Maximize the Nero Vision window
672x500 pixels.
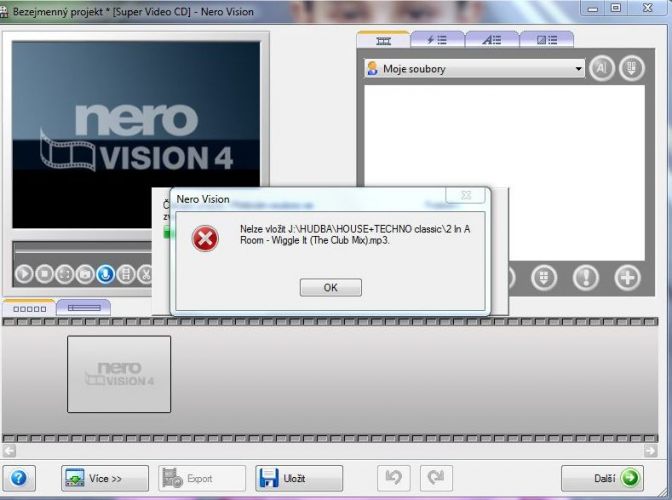coord(615,9)
